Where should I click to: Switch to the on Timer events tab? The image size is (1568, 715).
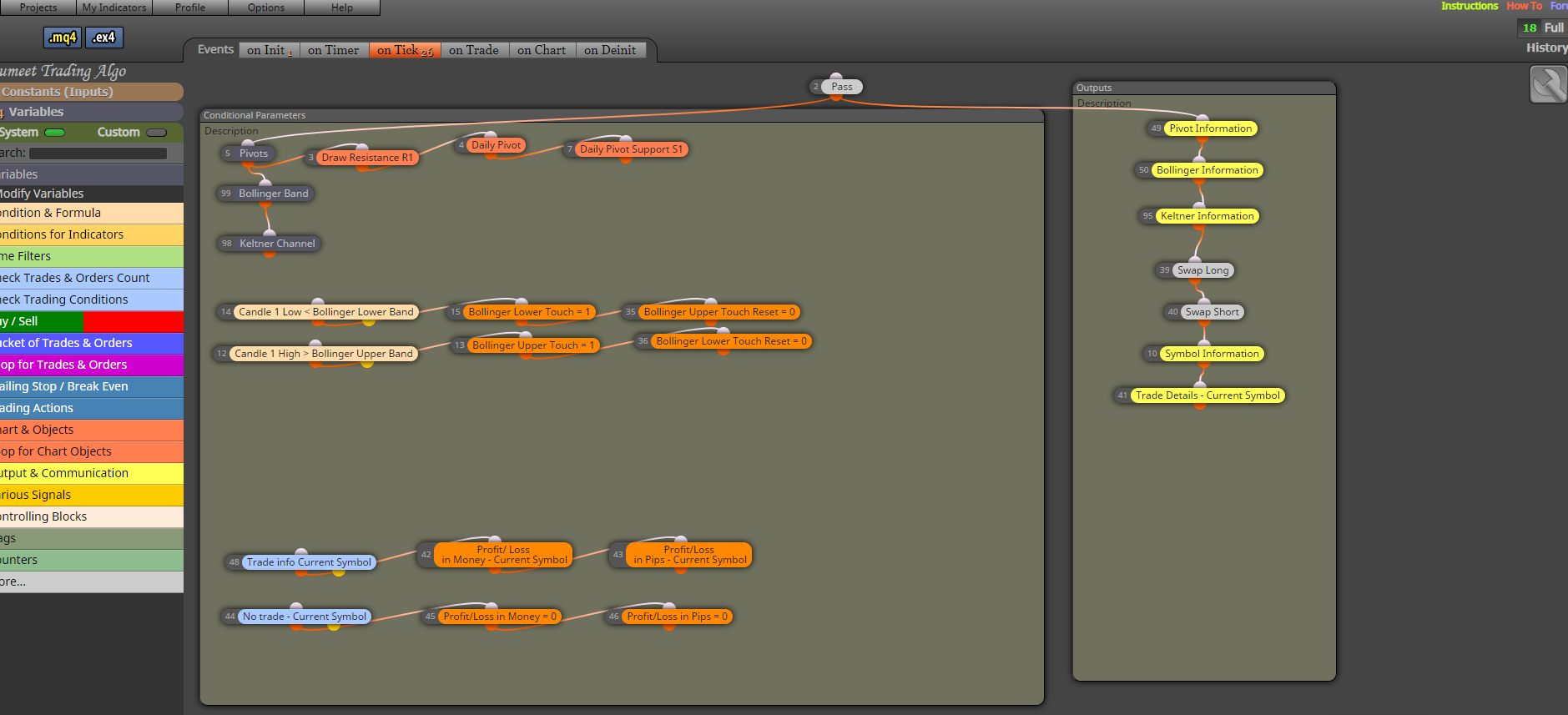point(334,50)
